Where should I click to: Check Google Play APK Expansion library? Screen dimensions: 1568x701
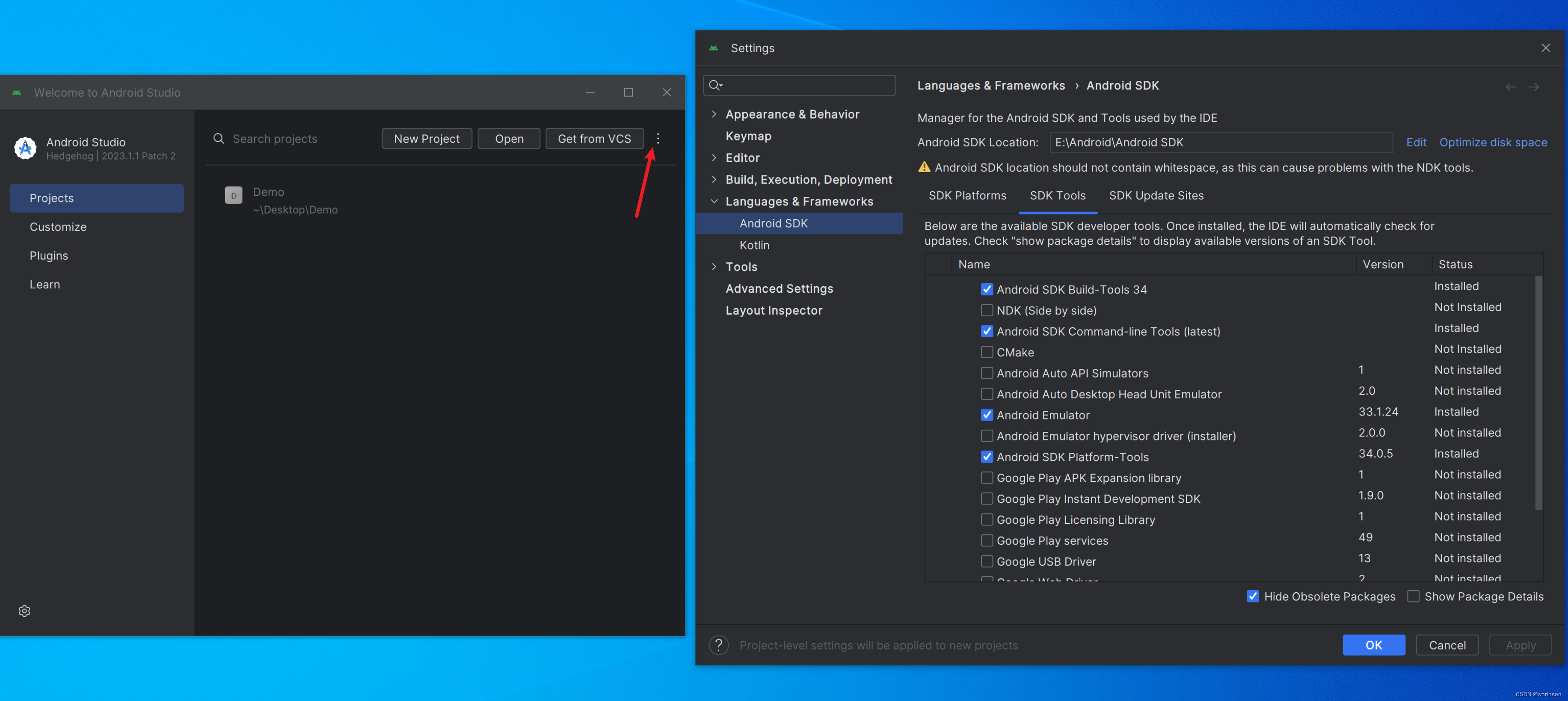[x=987, y=478]
